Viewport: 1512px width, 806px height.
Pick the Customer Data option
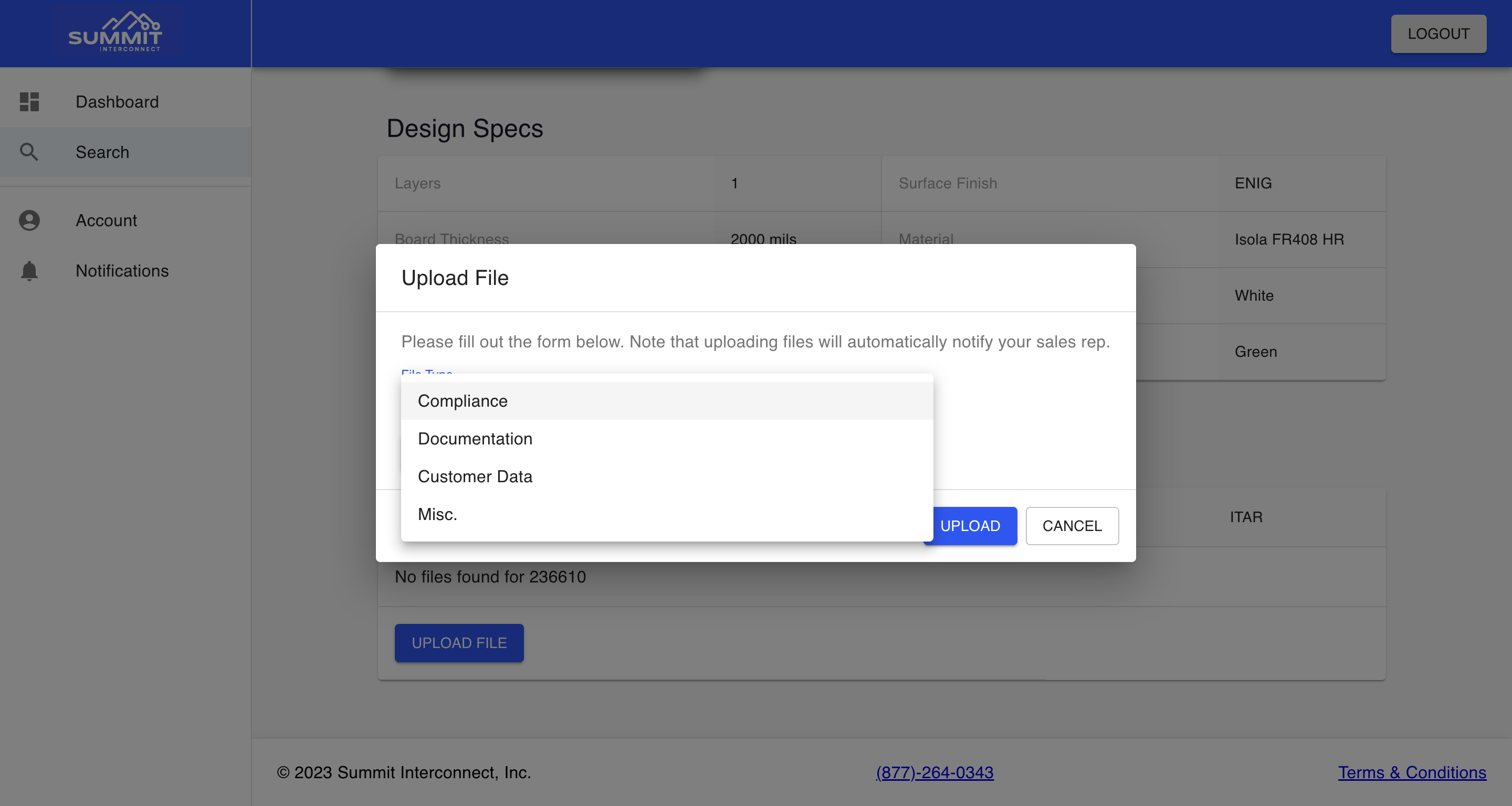point(667,476)
